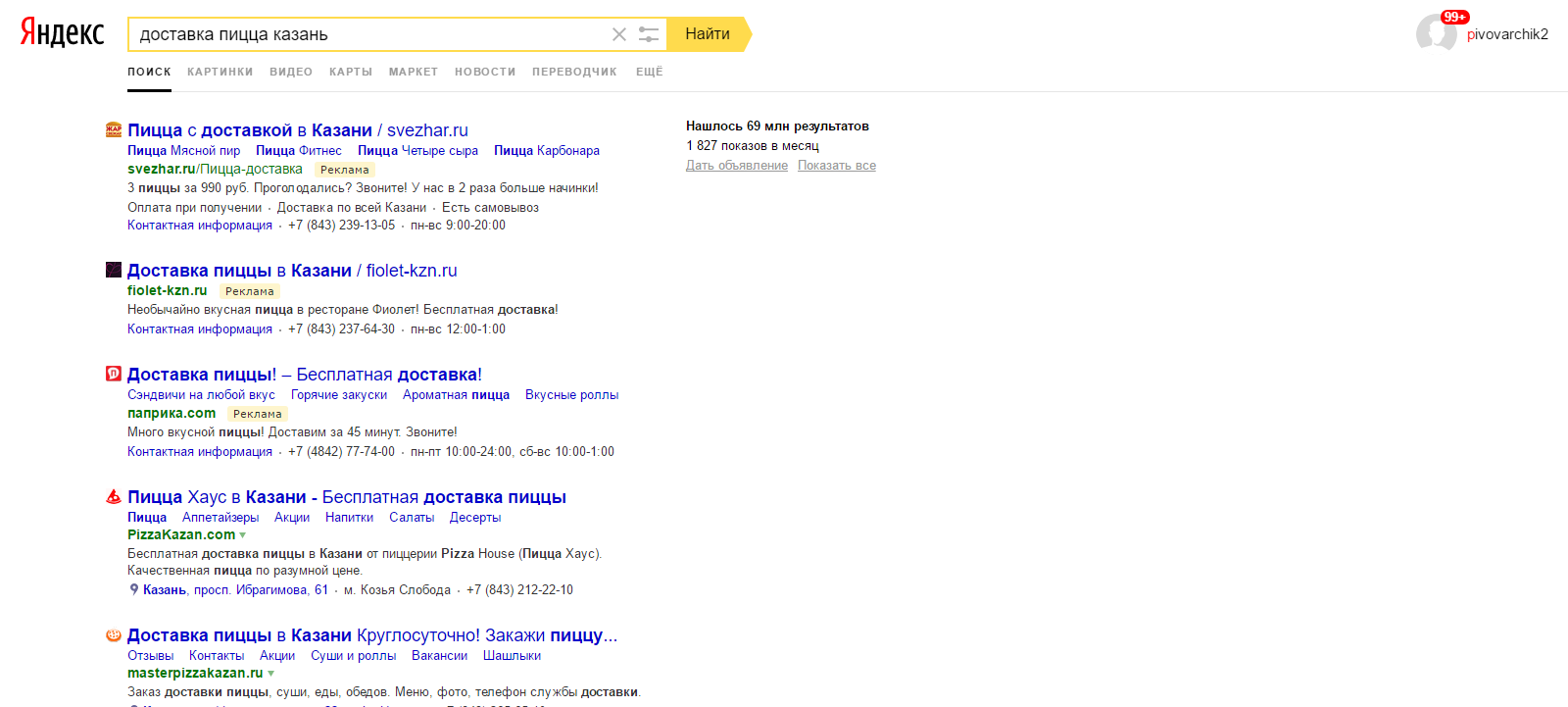The image size is (1568, 707).
Task: Open pivovarchik2 account name
Action: pos(1507,34)
